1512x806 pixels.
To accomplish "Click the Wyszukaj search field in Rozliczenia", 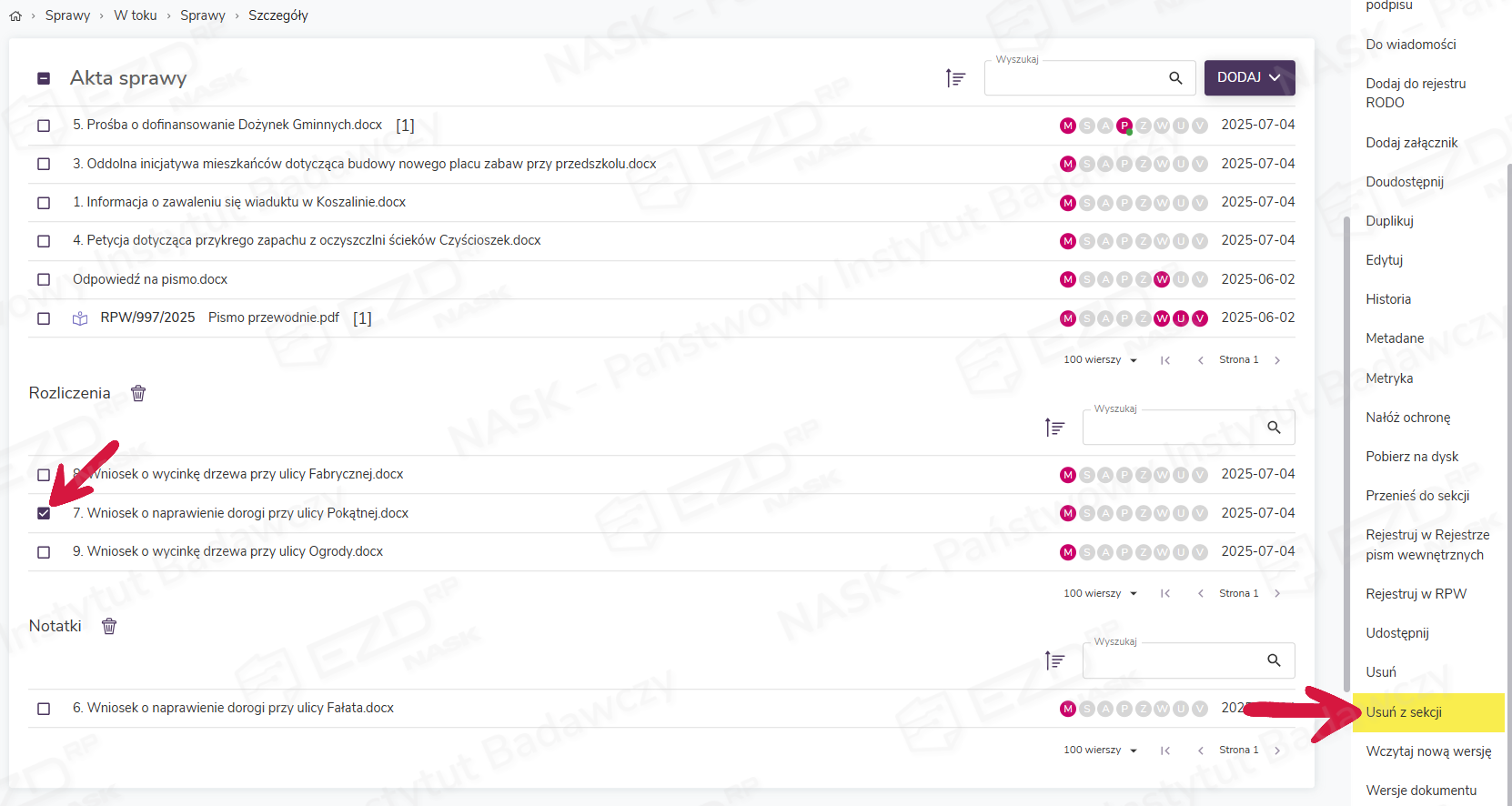I will pyautogui.click(x=1174, y=428).
